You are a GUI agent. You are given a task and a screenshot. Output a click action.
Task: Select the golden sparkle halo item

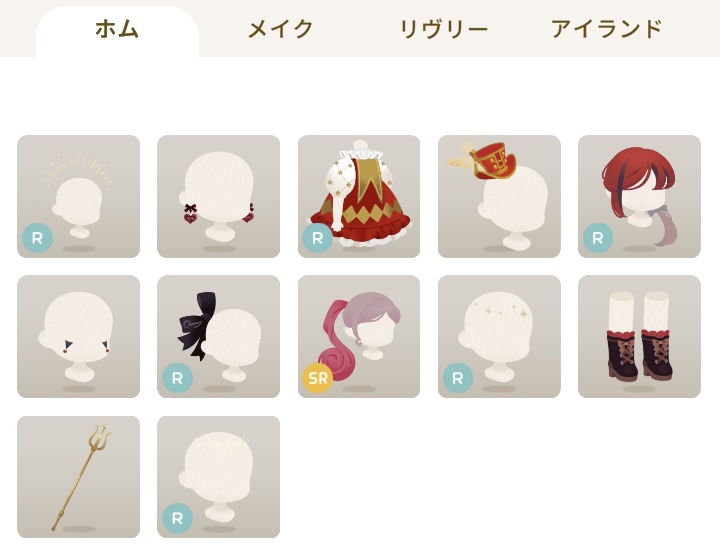(79, 196)
